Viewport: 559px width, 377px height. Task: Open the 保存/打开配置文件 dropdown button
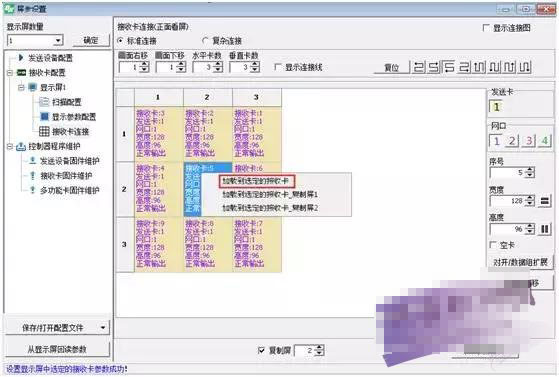pos(57,327)
